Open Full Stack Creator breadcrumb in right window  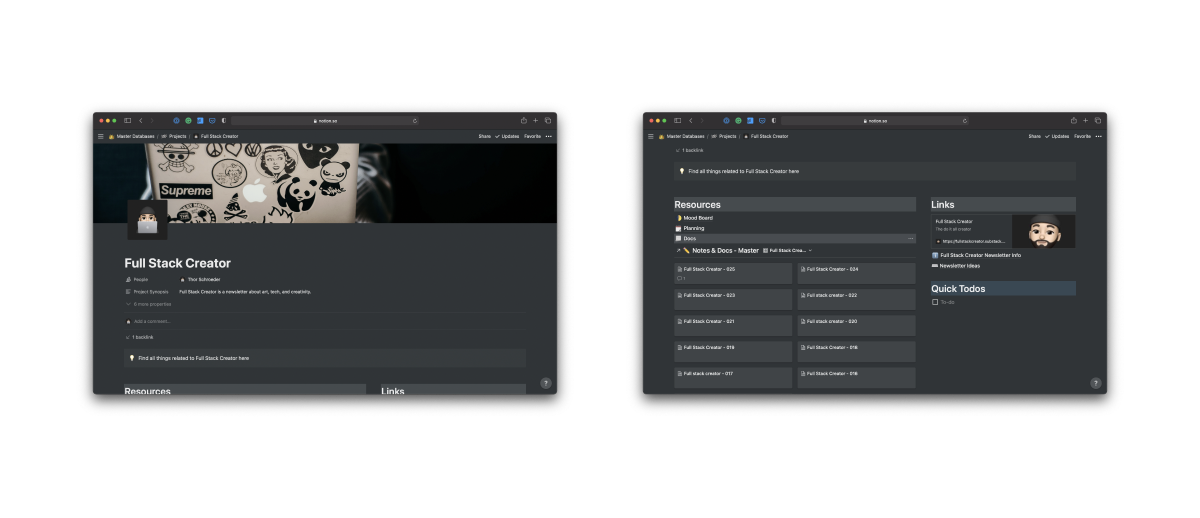click(766, 136)
